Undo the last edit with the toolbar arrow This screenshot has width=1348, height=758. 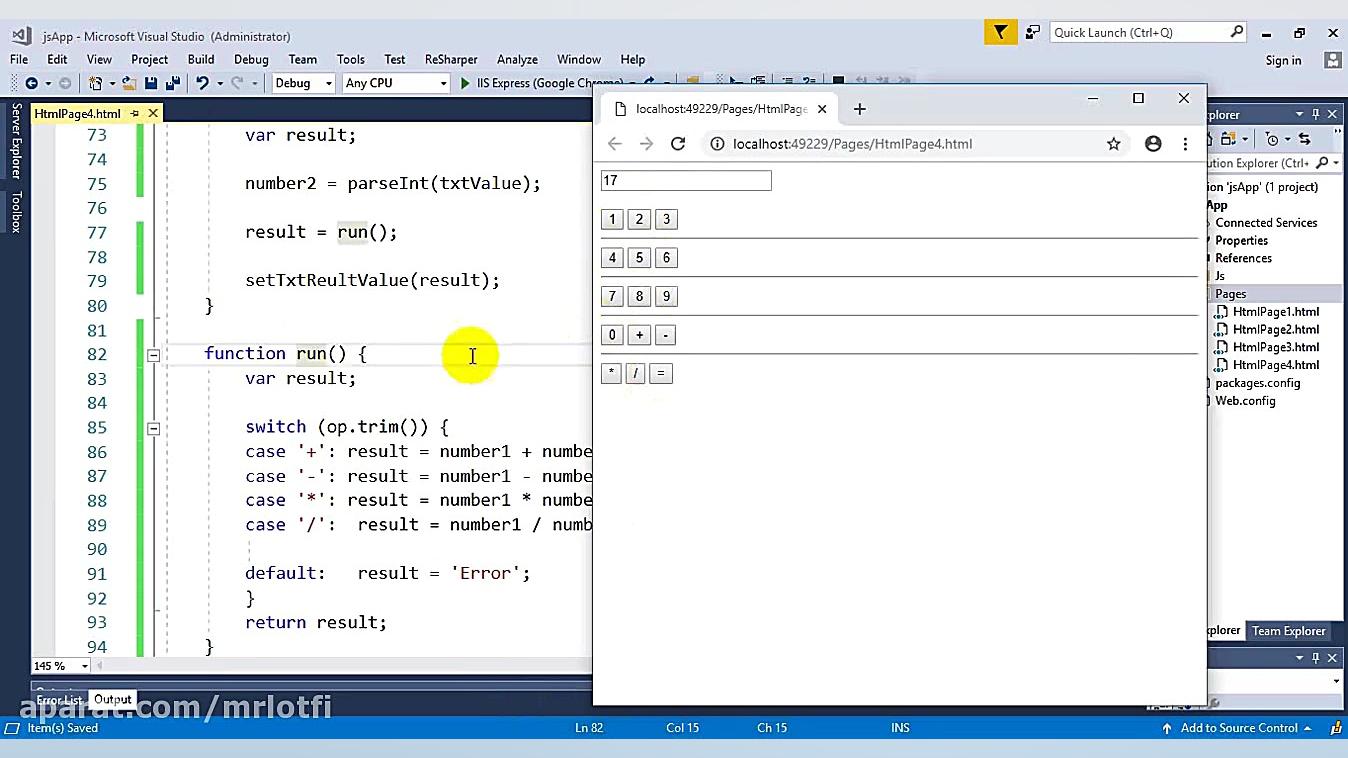coord(202,83)
